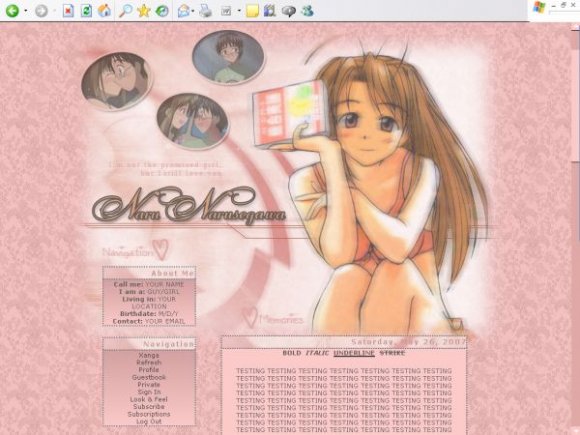This screenshot has width=580, height=435.
Task: Click the Mail envelope toolbar icon
Action: point(183,11)
